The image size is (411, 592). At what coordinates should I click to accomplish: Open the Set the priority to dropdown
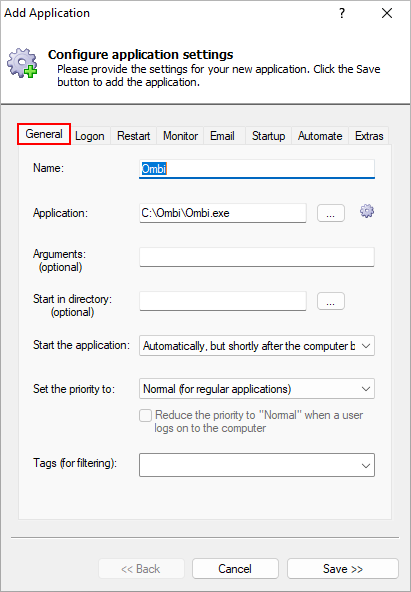[257, 388]
